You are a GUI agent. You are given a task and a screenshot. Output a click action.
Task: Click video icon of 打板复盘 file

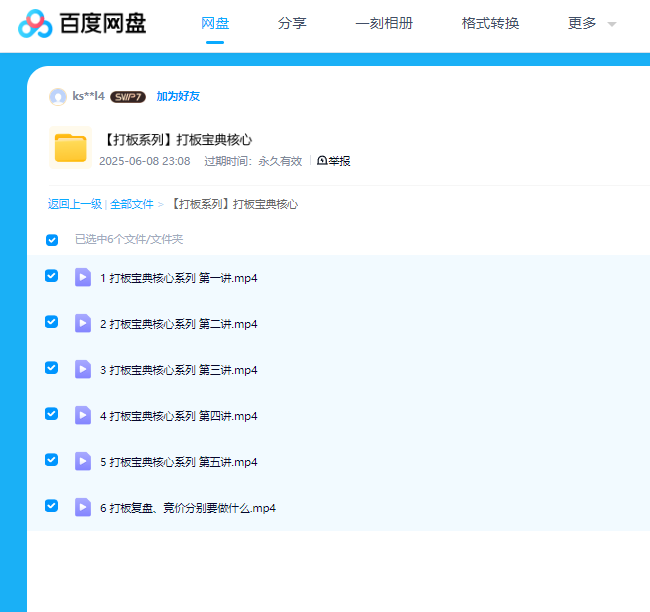coord(83,507)
